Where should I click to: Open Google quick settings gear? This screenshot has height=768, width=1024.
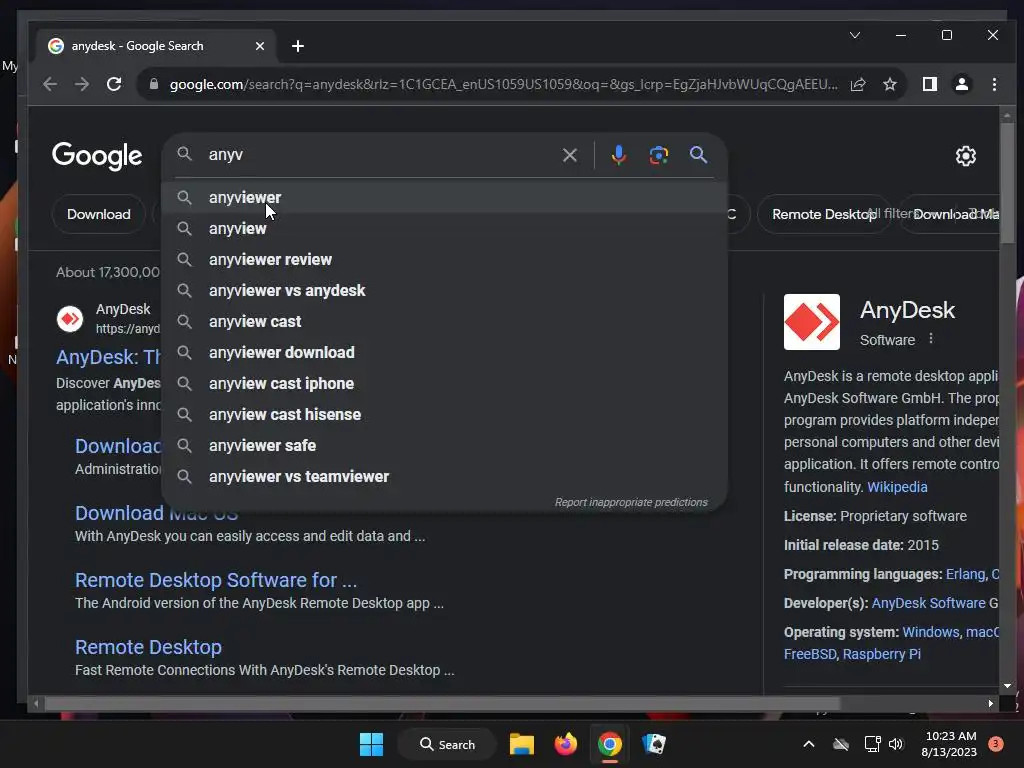[965, 156]
